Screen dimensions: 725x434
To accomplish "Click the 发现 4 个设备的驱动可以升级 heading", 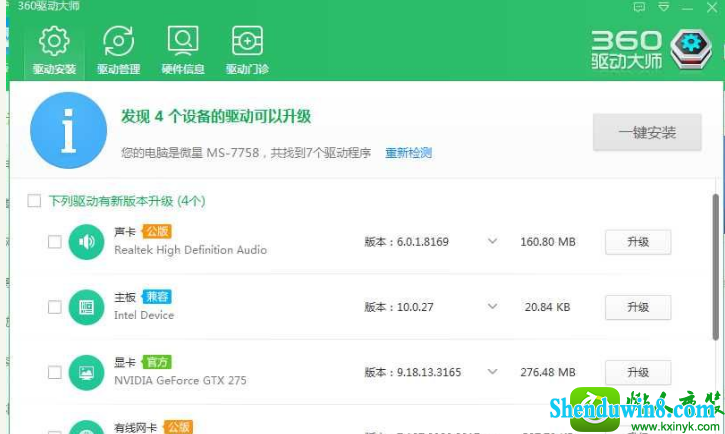I will pos(216,116).
